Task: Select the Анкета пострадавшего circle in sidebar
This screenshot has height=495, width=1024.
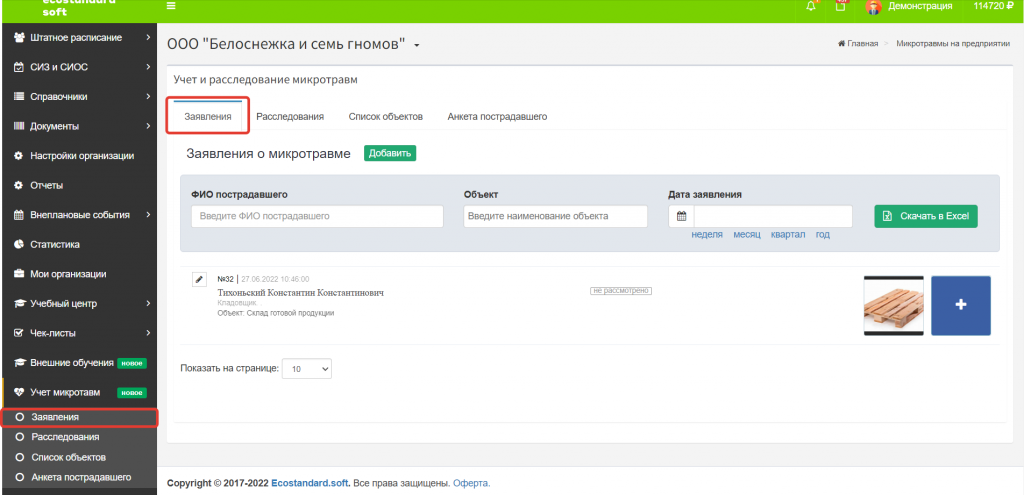Action: (20, 477)
